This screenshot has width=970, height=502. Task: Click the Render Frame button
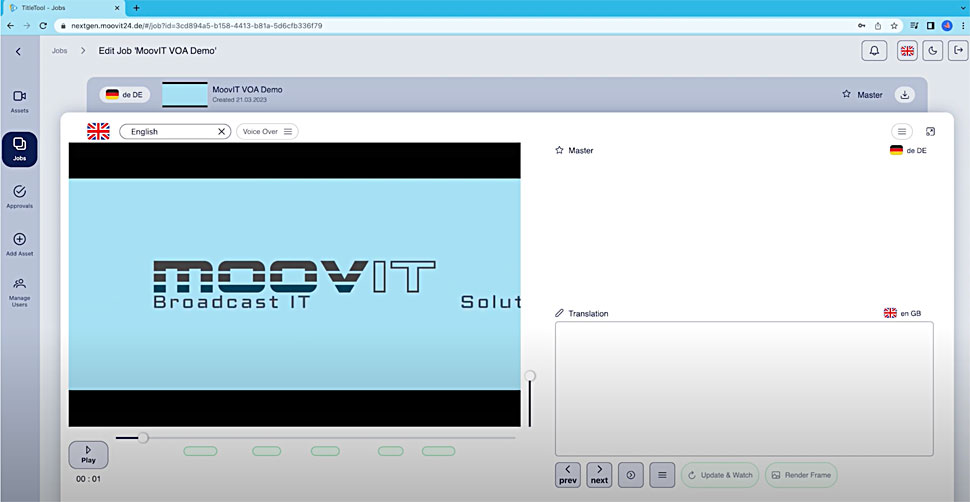pyautogui.click(x=801, y=475)
